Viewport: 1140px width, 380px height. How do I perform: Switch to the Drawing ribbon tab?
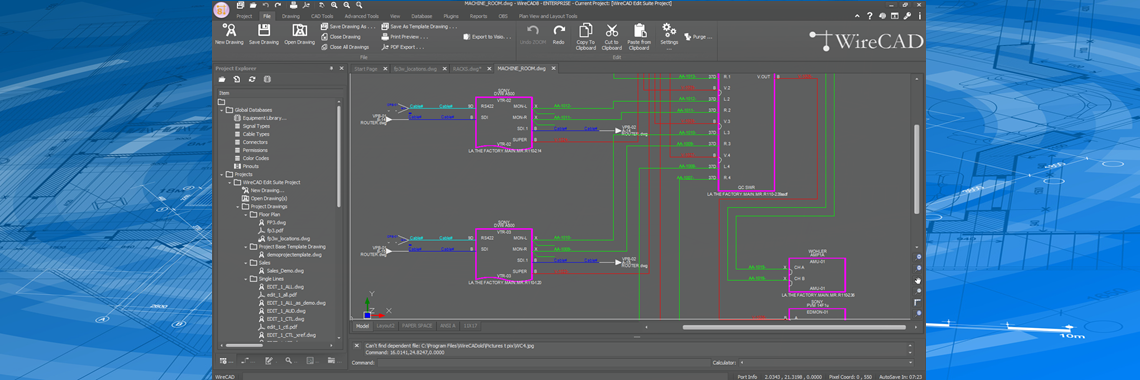[x=291, y=15]
